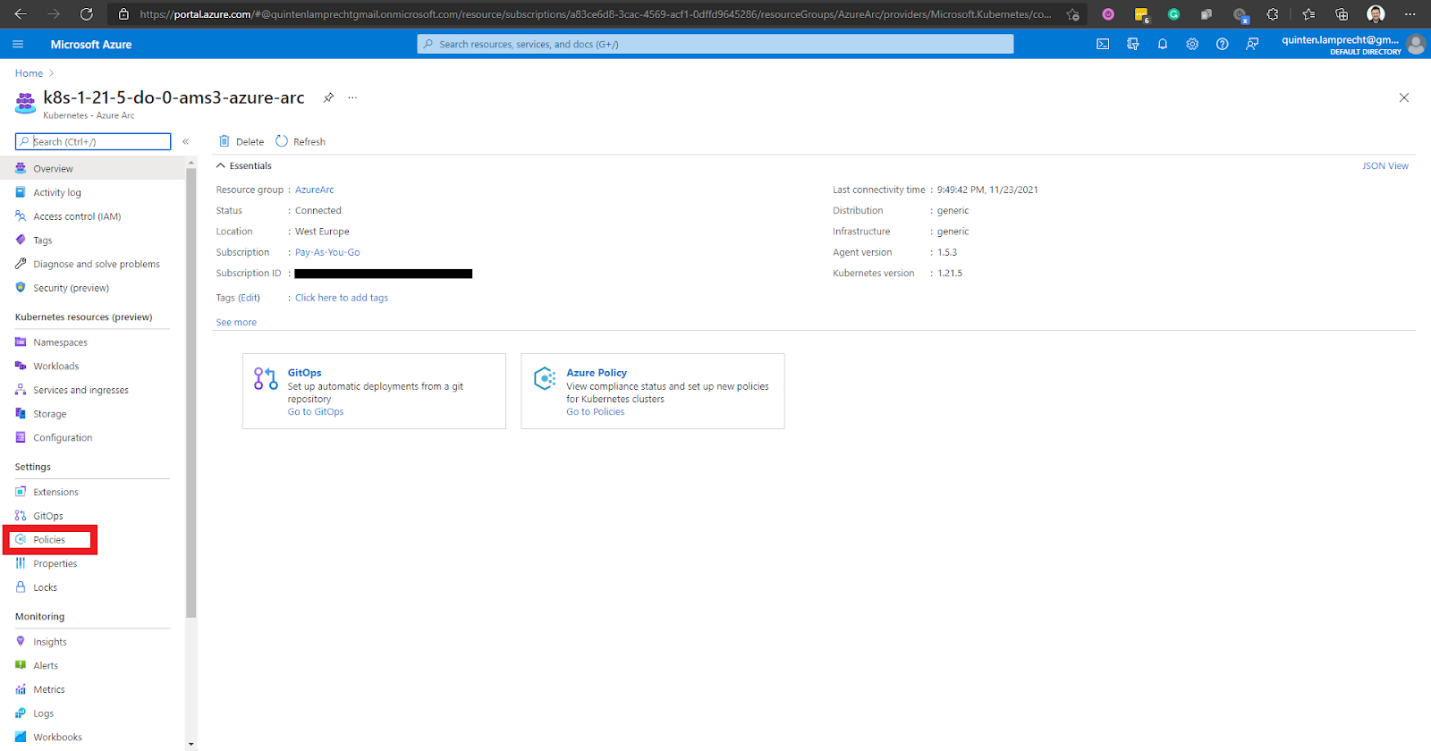The width and height of the screenshot is (1431, 751).
Task: Open portal settings gear
Action: (1192, 44)
